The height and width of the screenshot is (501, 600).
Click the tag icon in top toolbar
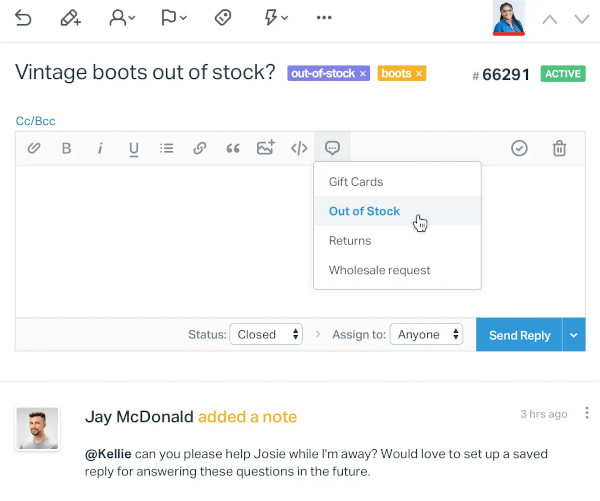(223, 18)
